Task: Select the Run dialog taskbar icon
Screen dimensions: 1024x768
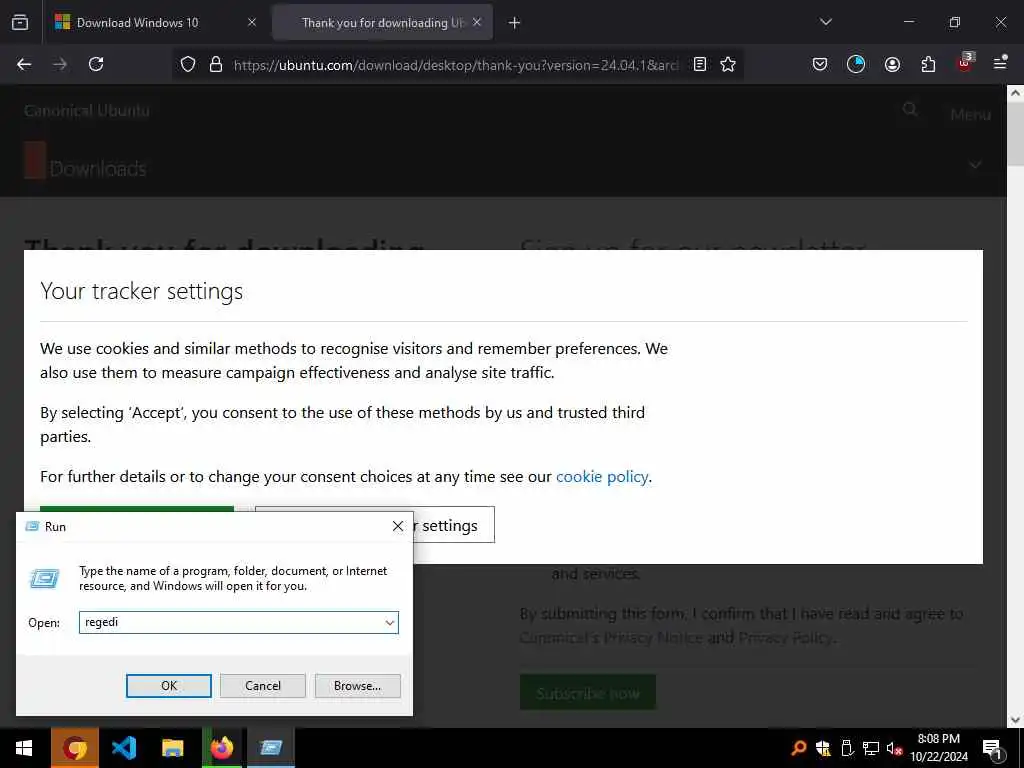Action: (271, 748)
